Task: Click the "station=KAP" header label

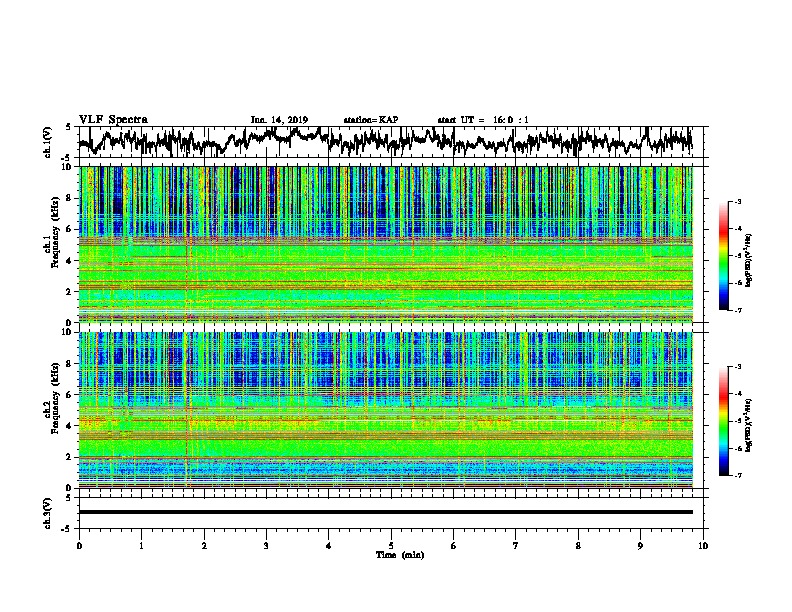Action: [x=371, y=120]
